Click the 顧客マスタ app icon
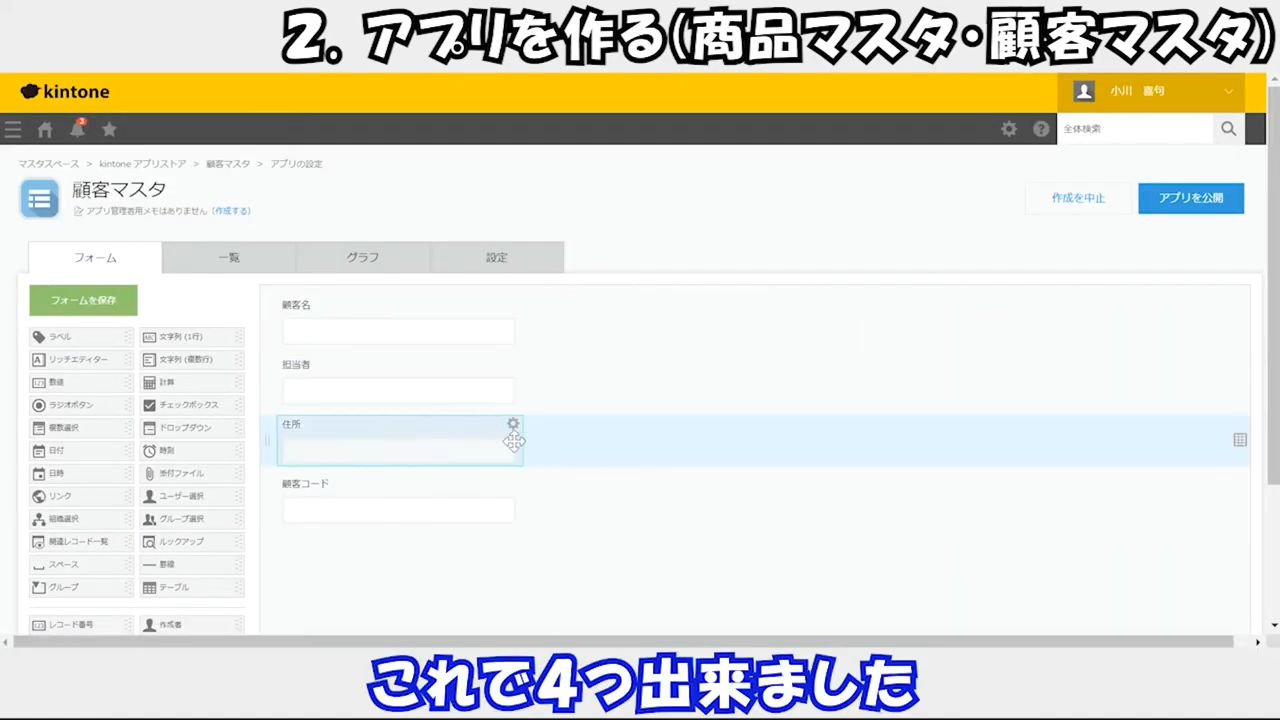 pyautogui.click(x=40, y=199)
